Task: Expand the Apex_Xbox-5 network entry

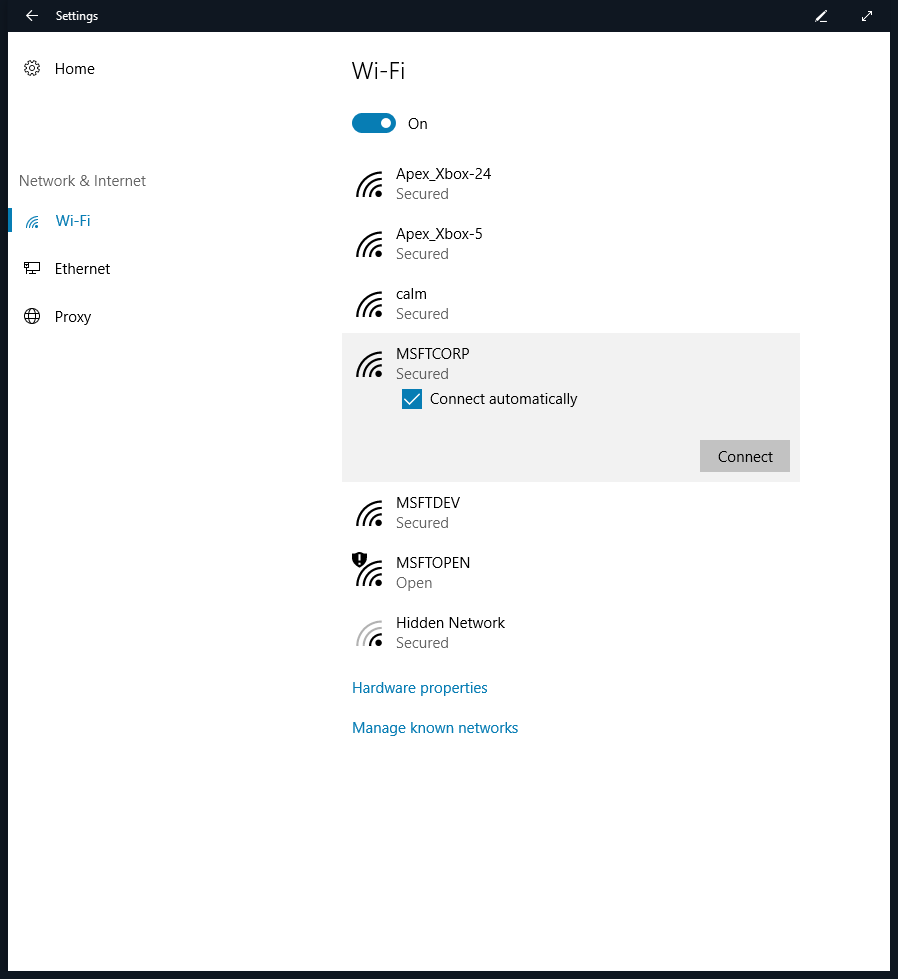Action: pyautogui.click(x=439, y=243)
